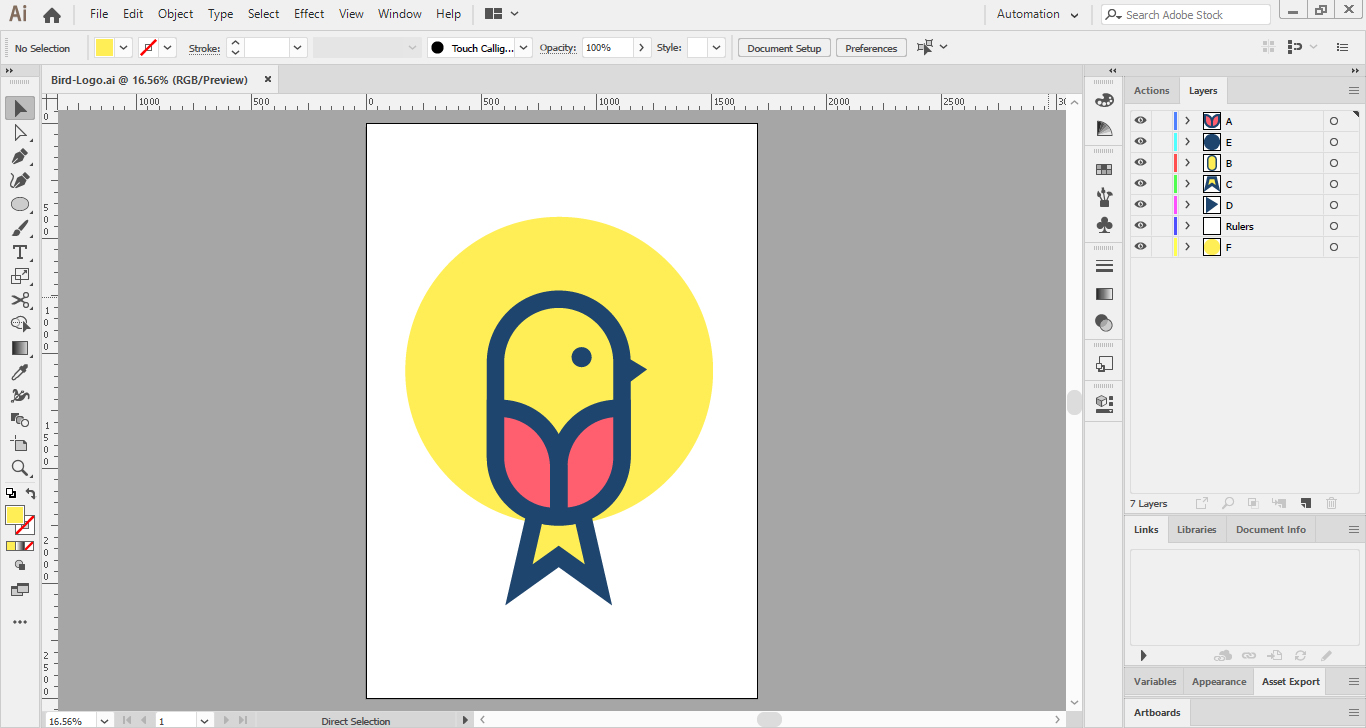
Task: Open the Object menu
Action: coord(175,14)
